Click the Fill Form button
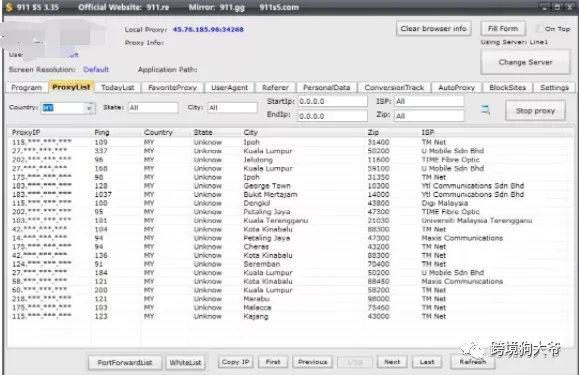The width and height of the screenshot is (579, 375). click(503, 28)
